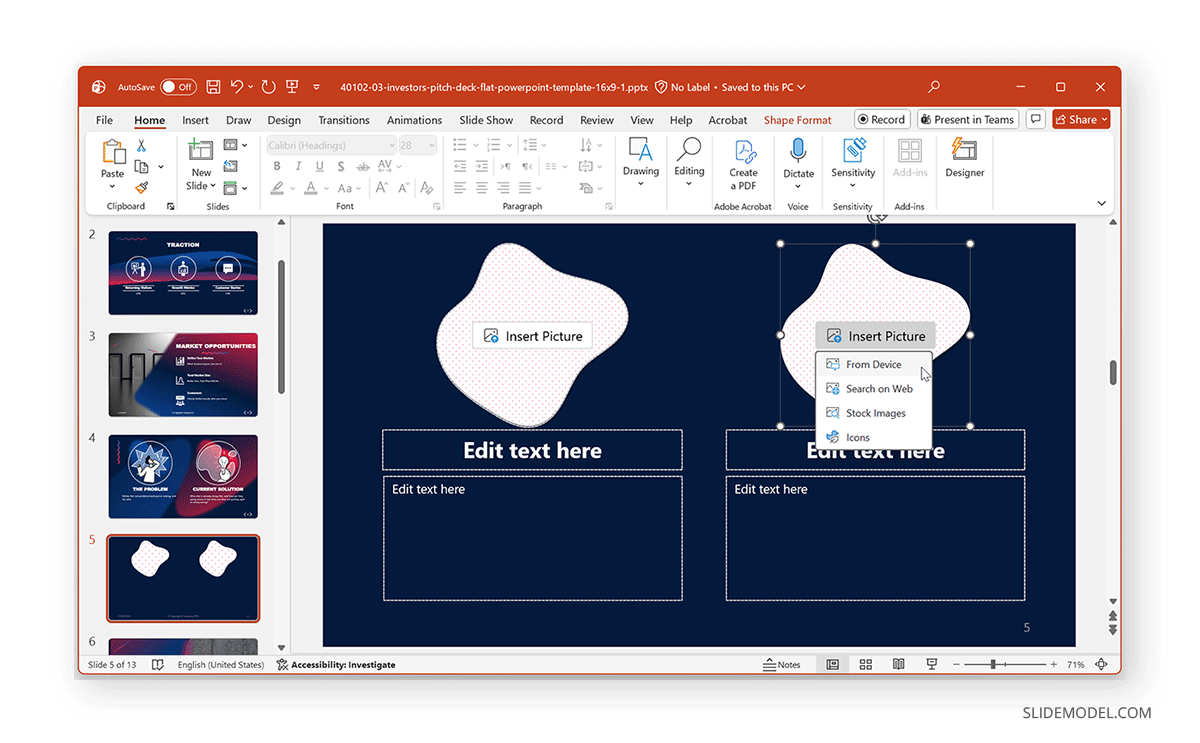Toggle italic formatting
The width and height of the screenshot is (1200, 743).
point(297,166)
